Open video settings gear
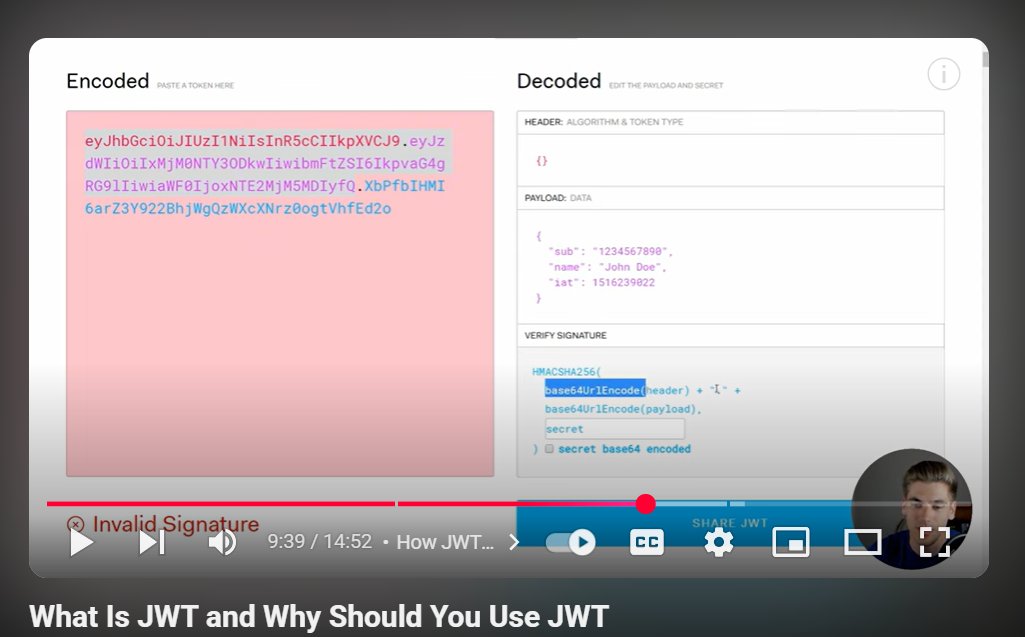The image size is (1025, 637). tap(718, 542)
